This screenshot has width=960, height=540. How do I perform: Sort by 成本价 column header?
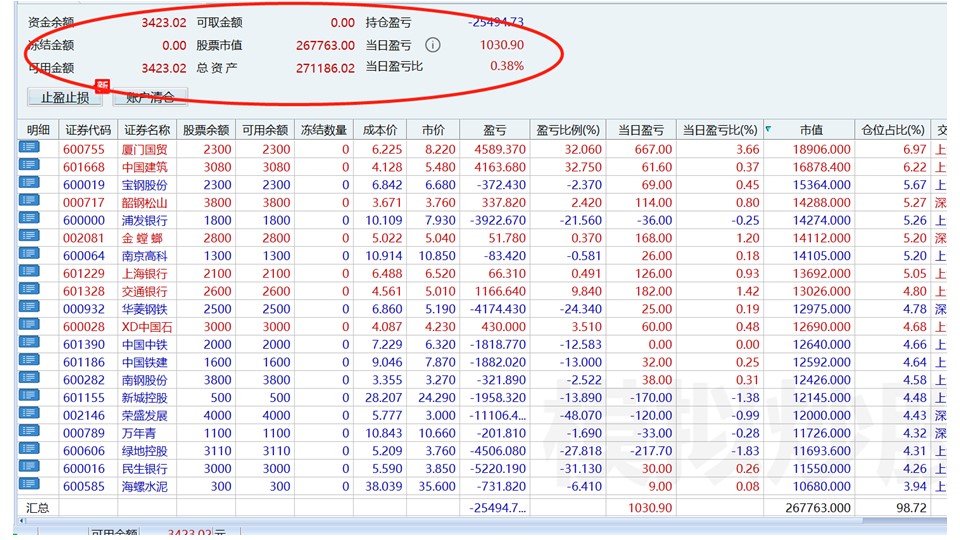point(380,130)
